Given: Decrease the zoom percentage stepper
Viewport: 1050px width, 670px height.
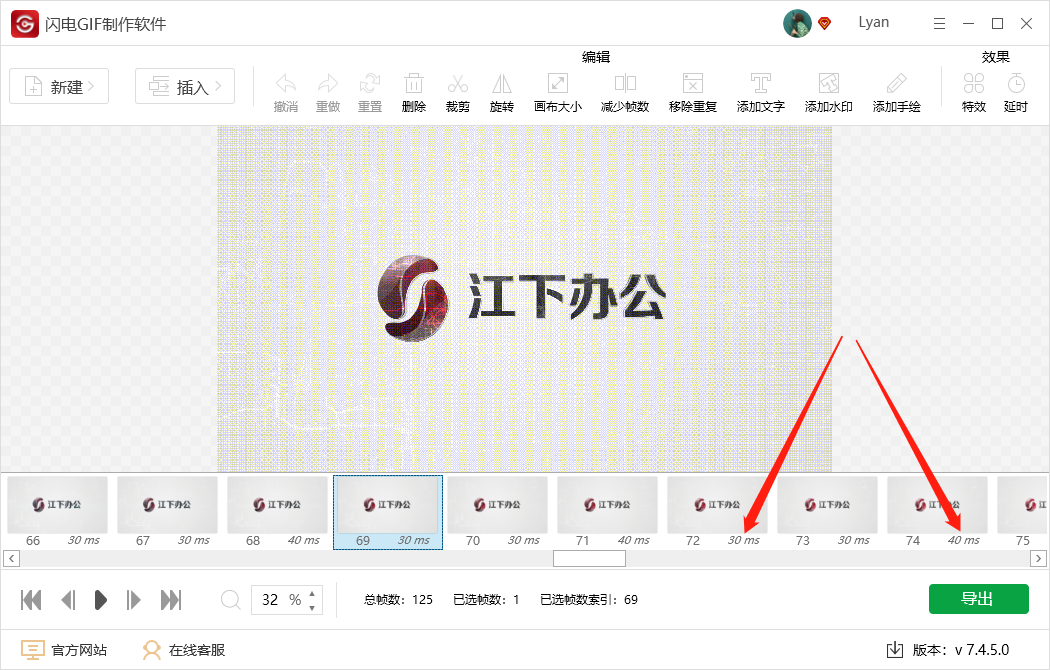Looking at the screenshot, I should click(x=312, y=608).
